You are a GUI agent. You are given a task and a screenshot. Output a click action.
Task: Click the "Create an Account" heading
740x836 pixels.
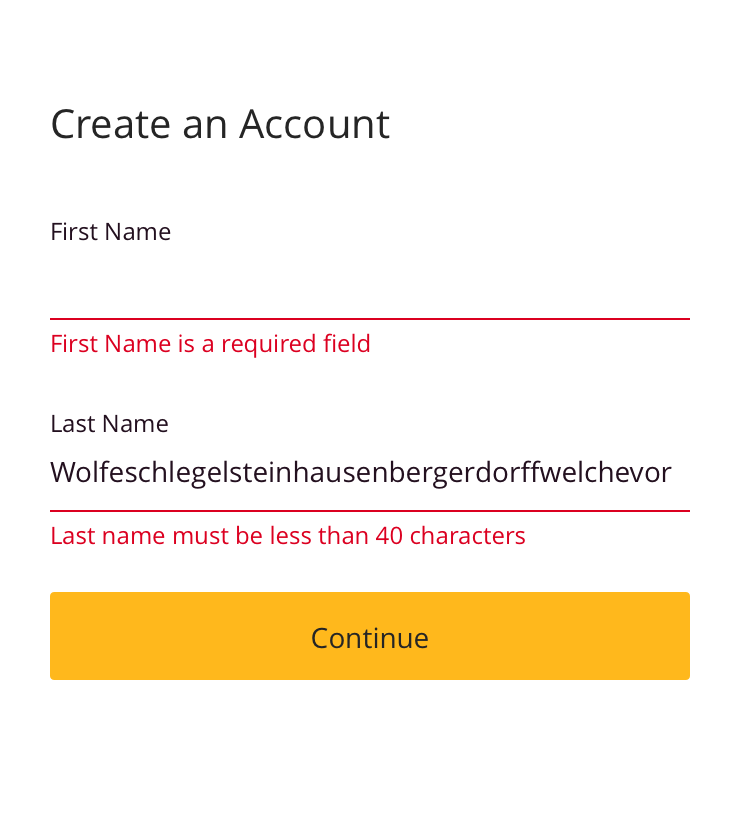pos(220,124)
